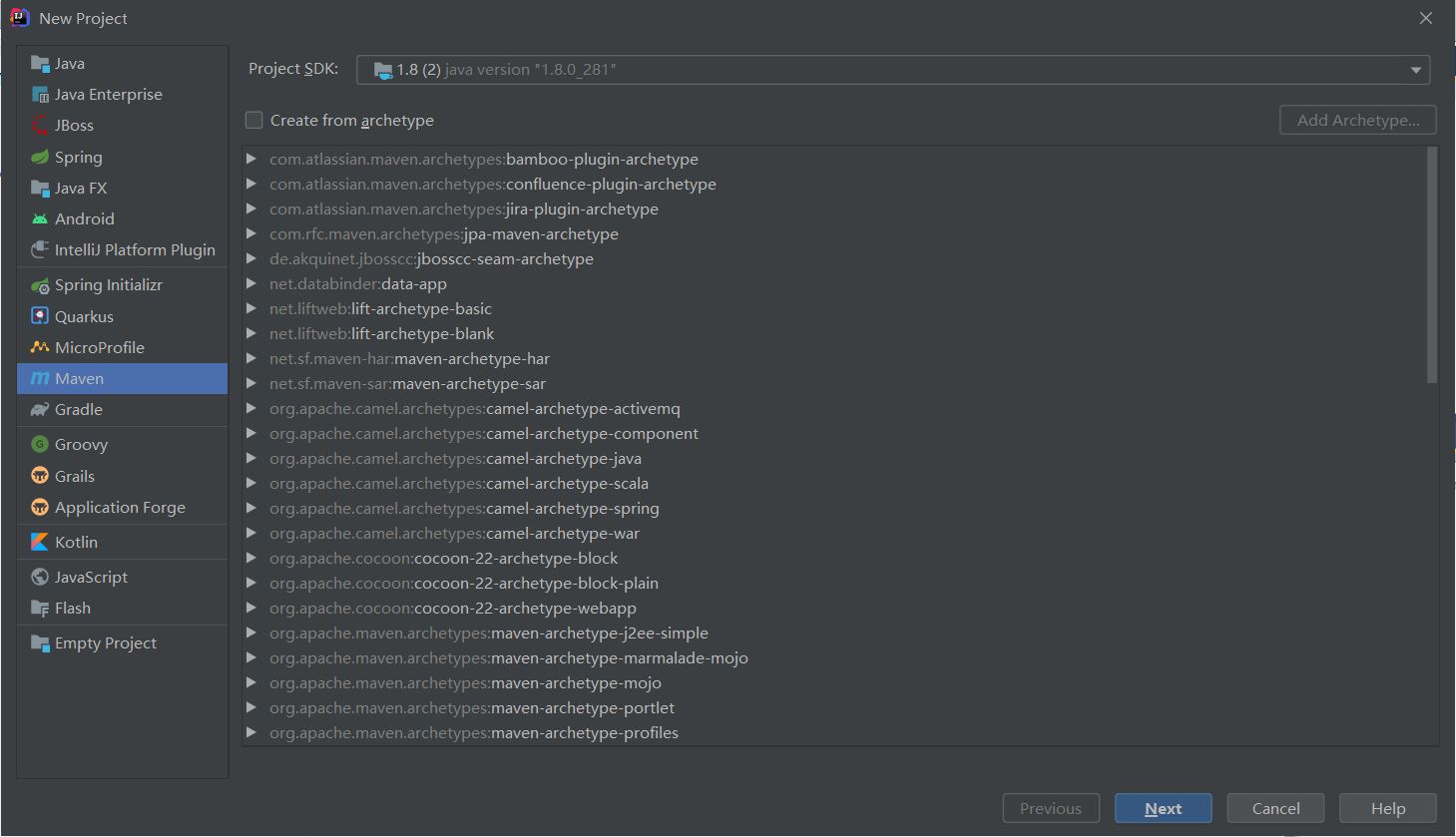Image resolution: width=1456 pixels, height=837 pixels.
Task: Click the Groovy icon
Action: 40,445
